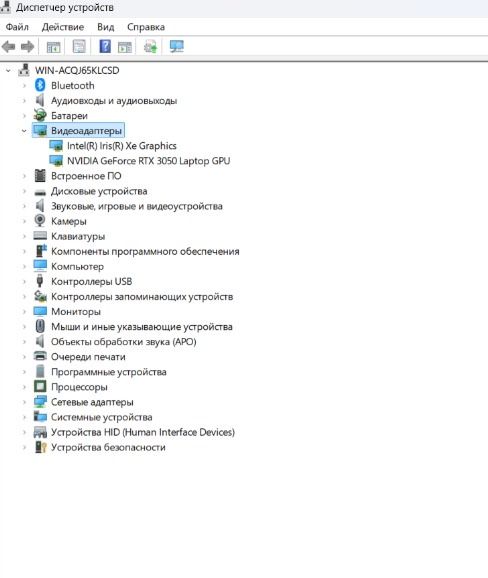Click the Forward arrow toolbar icon
This screenshot has width=488, height=578.
(28, 47)
